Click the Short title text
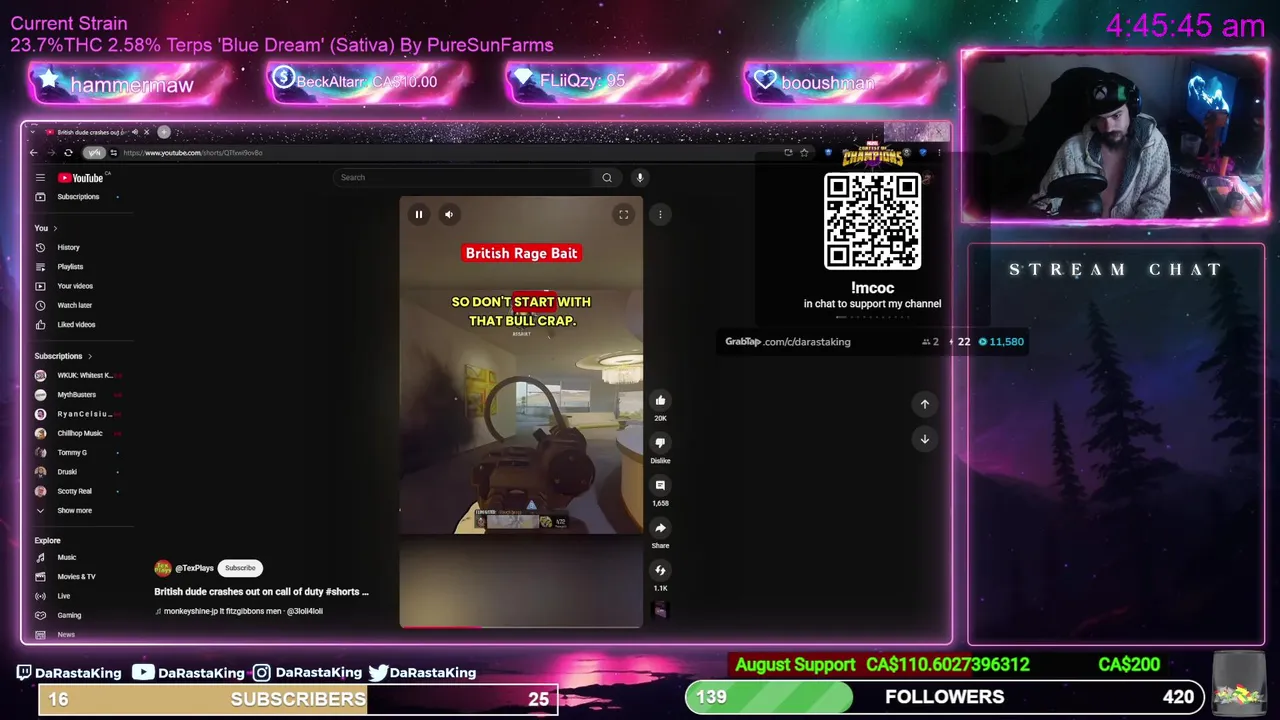Image resolution: width=1280 pixels, height=720 pixels. coord(261,592)
